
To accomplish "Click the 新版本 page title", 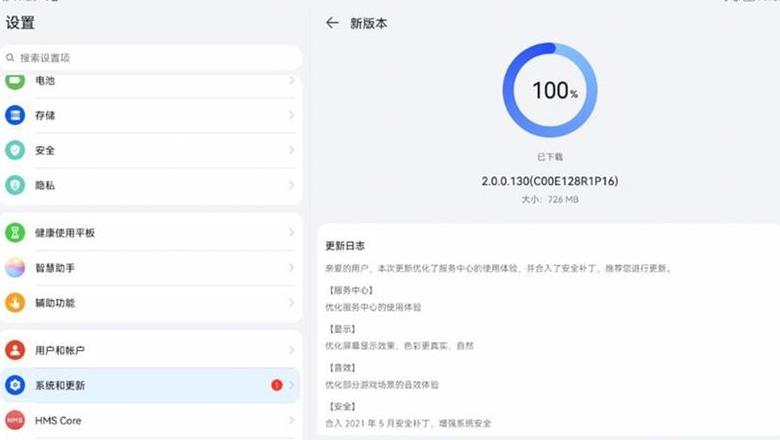I will (369, 23).
